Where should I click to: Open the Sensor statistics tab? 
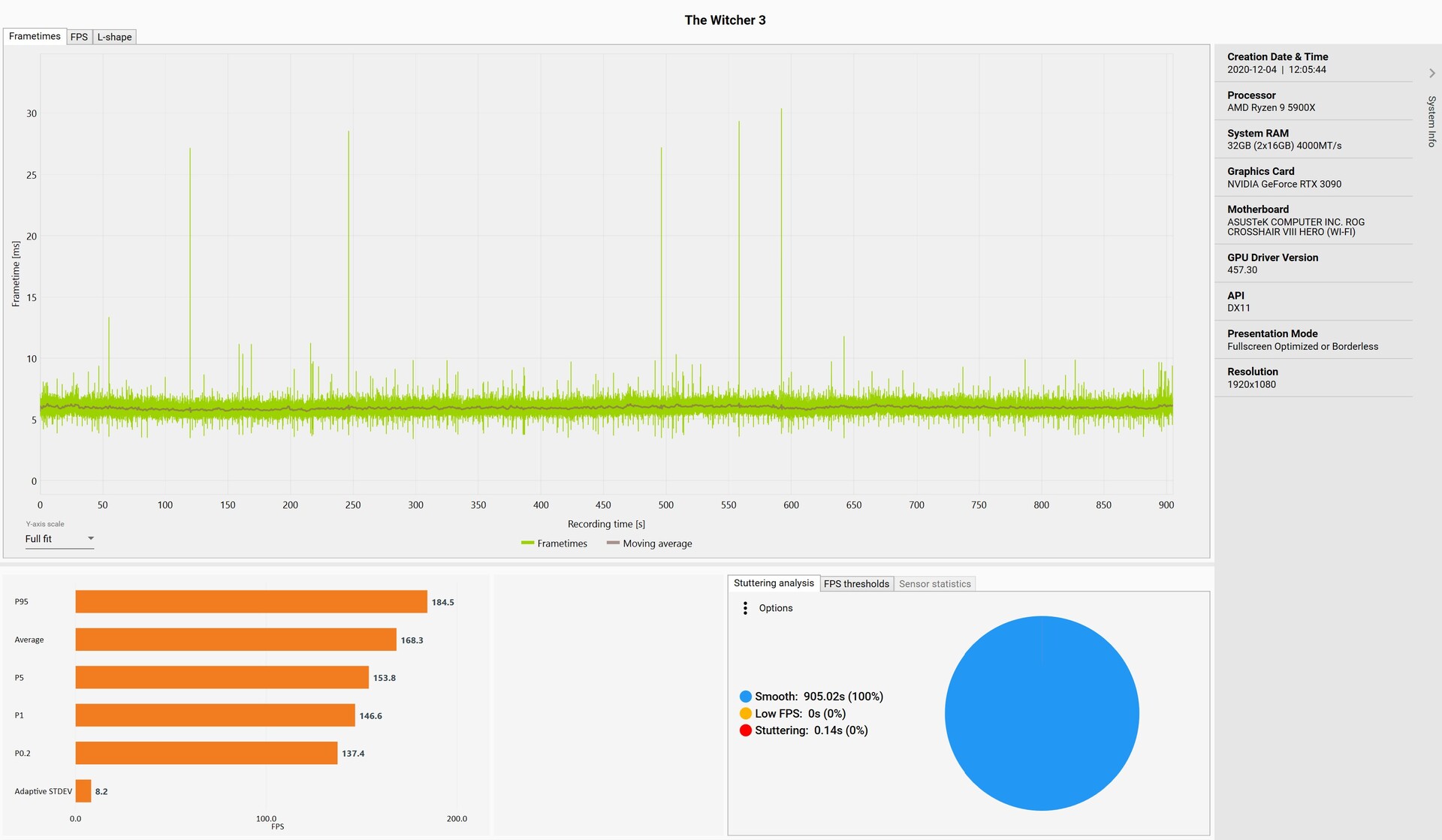click(934, 584)
